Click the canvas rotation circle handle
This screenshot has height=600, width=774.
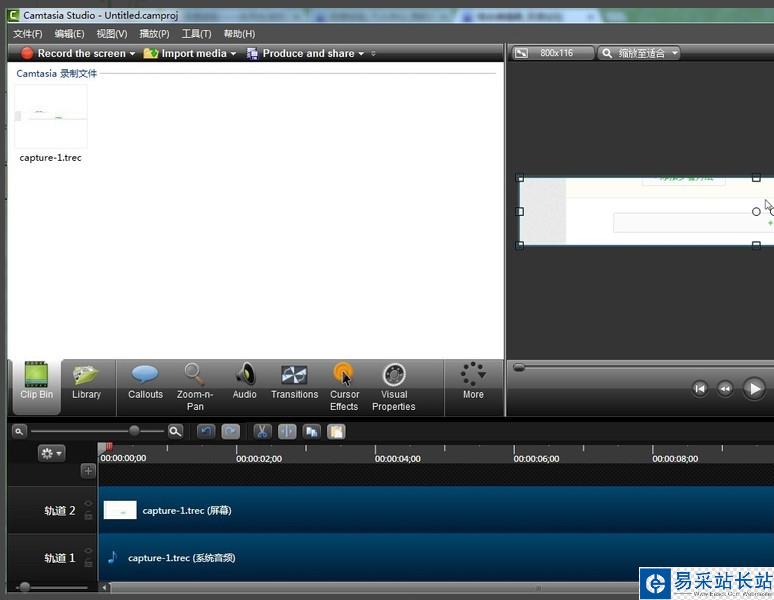pos(756,211)
